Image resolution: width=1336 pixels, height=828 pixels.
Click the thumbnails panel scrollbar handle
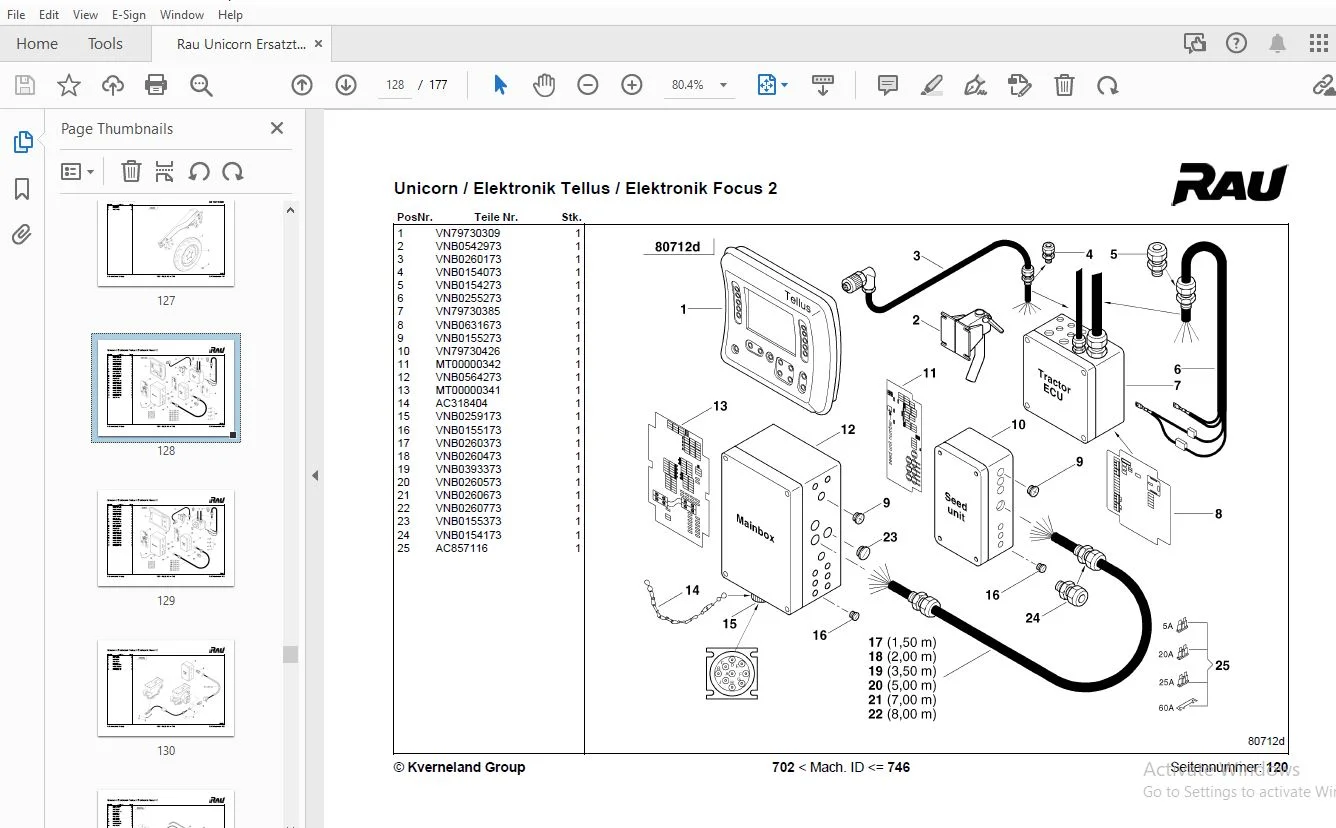click(x=290, y=654)
